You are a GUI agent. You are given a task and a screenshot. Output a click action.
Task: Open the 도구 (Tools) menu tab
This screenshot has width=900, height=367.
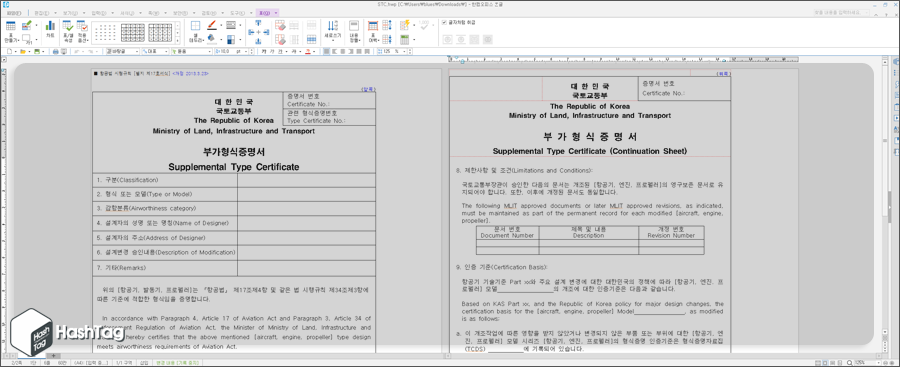tap(238, 13)
